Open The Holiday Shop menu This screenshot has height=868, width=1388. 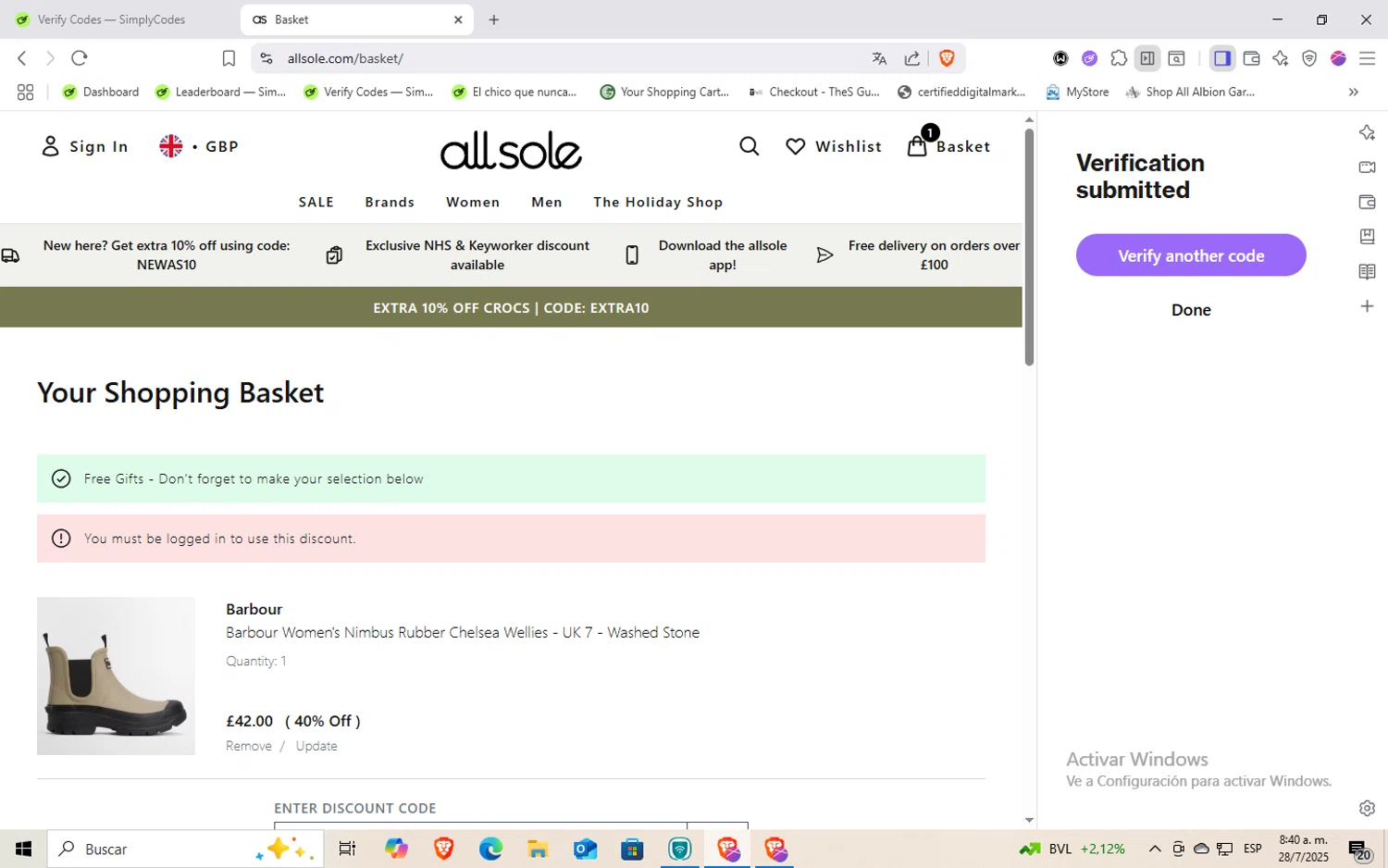[x=658, y=202]
